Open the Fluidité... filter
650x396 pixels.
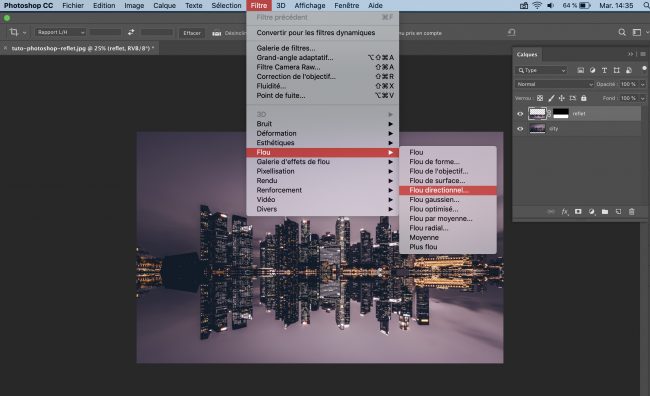[323, 86]
